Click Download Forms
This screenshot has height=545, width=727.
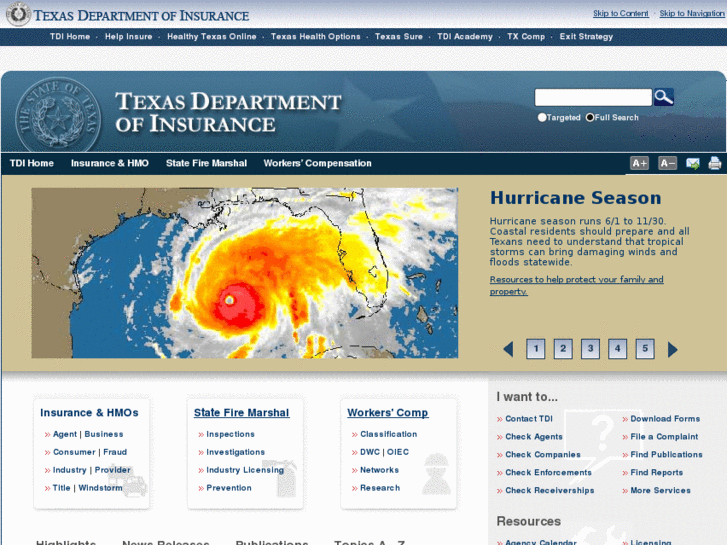pos(665,418)
